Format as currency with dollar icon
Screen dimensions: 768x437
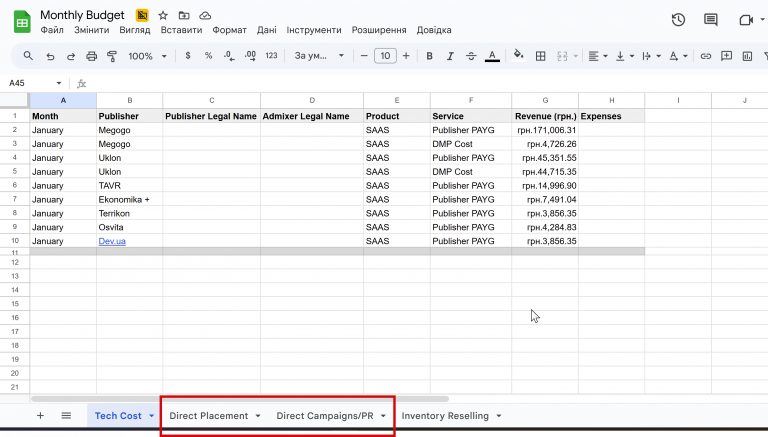[188, 56]
